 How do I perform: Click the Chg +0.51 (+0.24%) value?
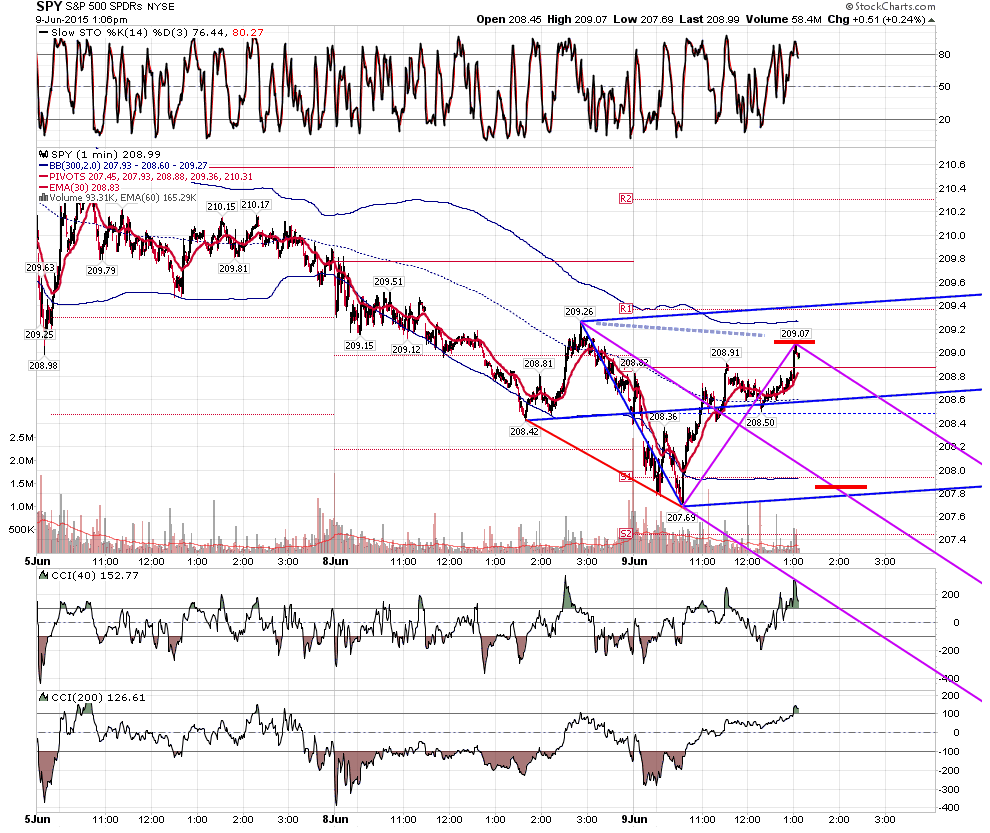pos(876,20)
